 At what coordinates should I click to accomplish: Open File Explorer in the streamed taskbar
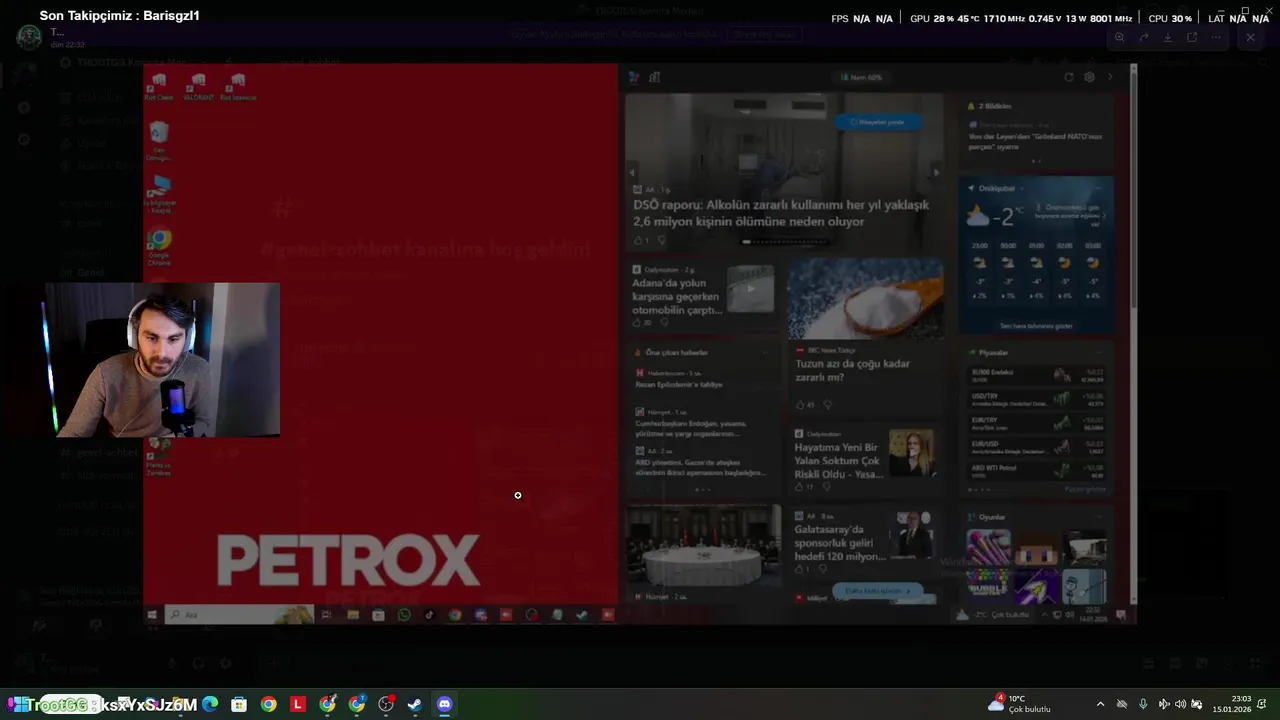click(352, 615)
